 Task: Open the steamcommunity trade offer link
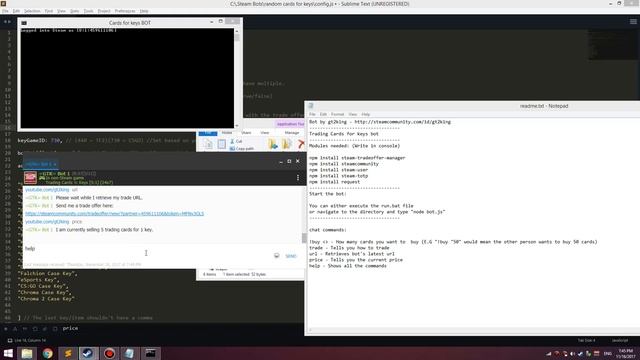pyautogui.click(x=114, y=214)
